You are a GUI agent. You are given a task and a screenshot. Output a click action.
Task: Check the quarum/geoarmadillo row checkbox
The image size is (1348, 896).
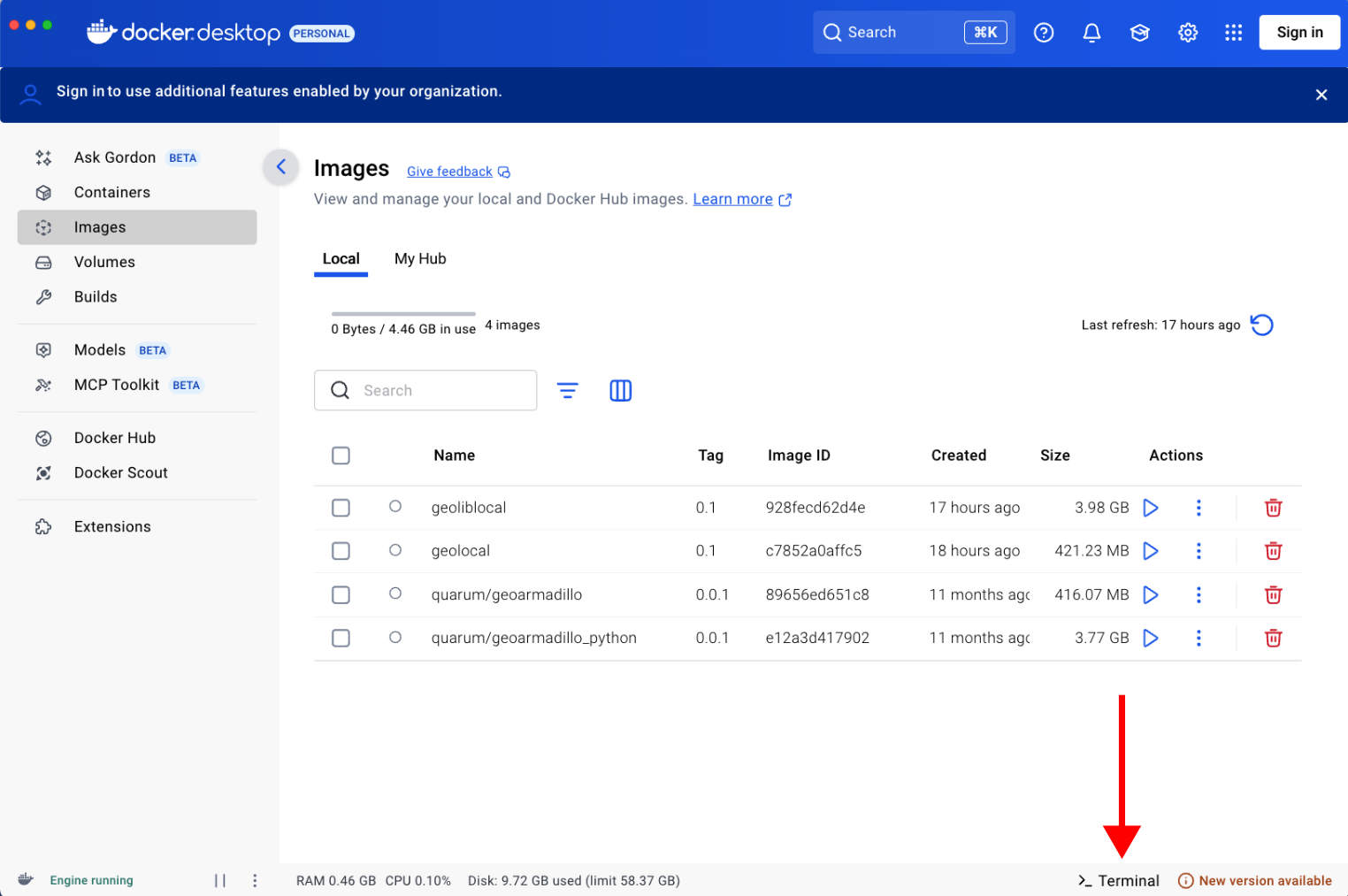click(x=341, y=594)
